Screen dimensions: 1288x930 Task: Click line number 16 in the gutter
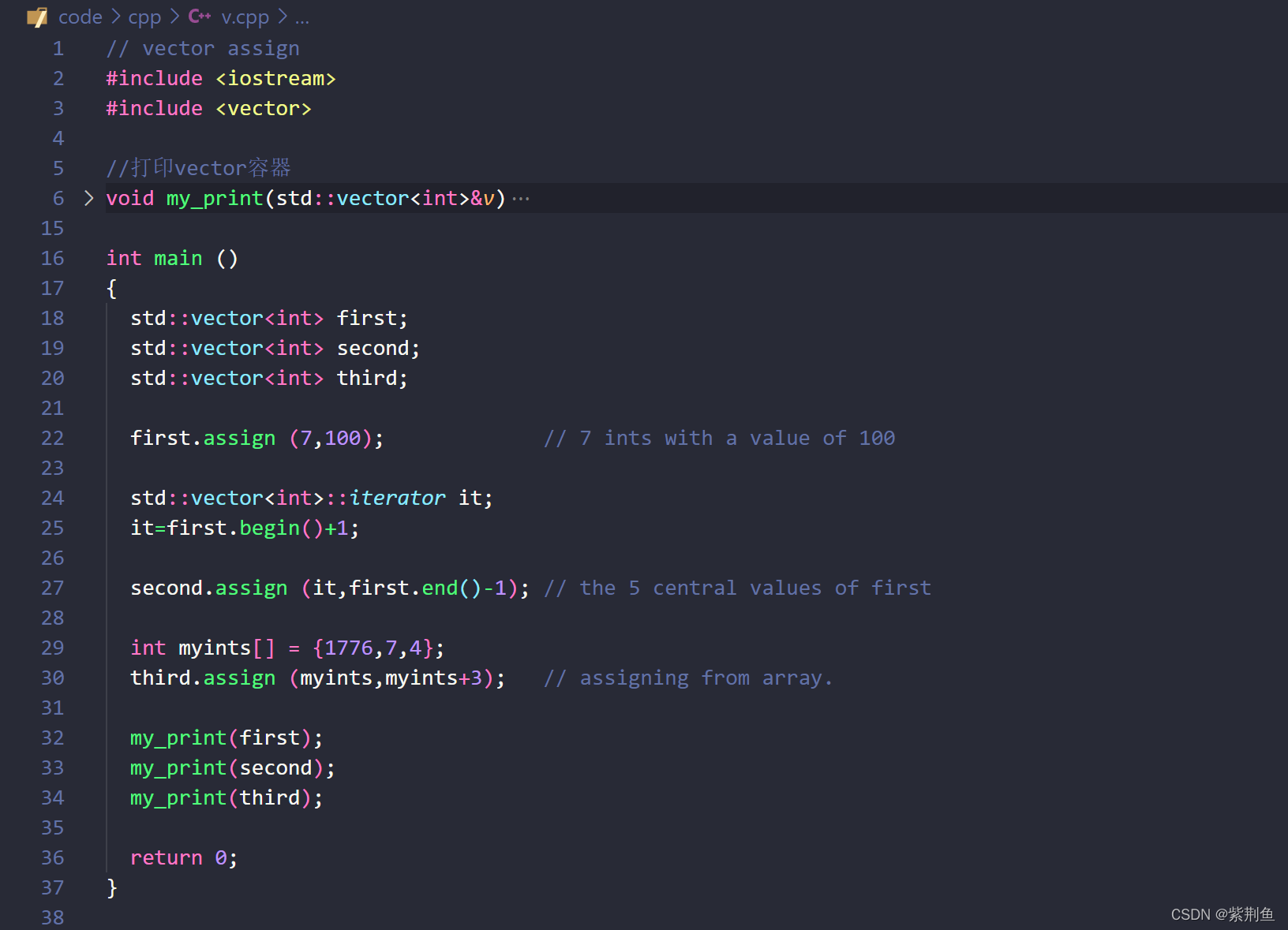pos(53,258)
